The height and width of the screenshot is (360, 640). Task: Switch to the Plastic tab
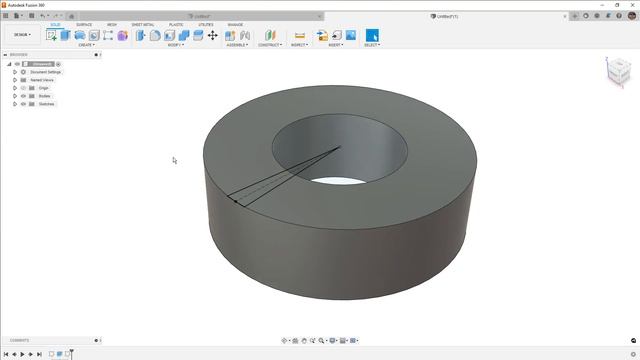point(176,25)
